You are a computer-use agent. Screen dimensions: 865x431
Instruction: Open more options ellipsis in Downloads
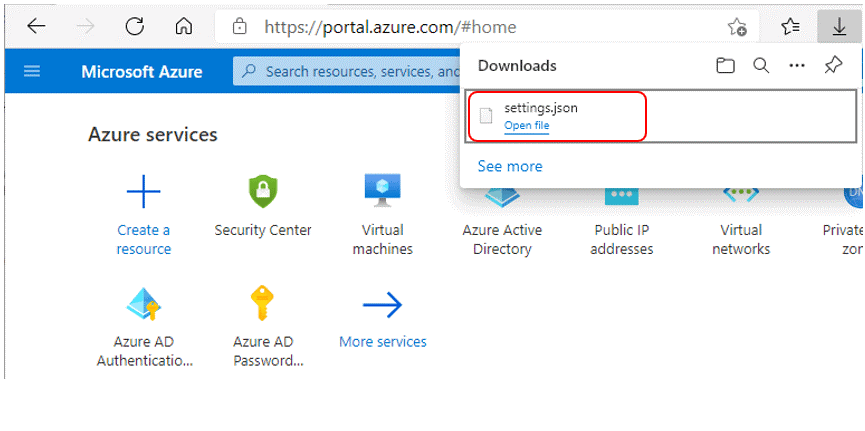797,66
